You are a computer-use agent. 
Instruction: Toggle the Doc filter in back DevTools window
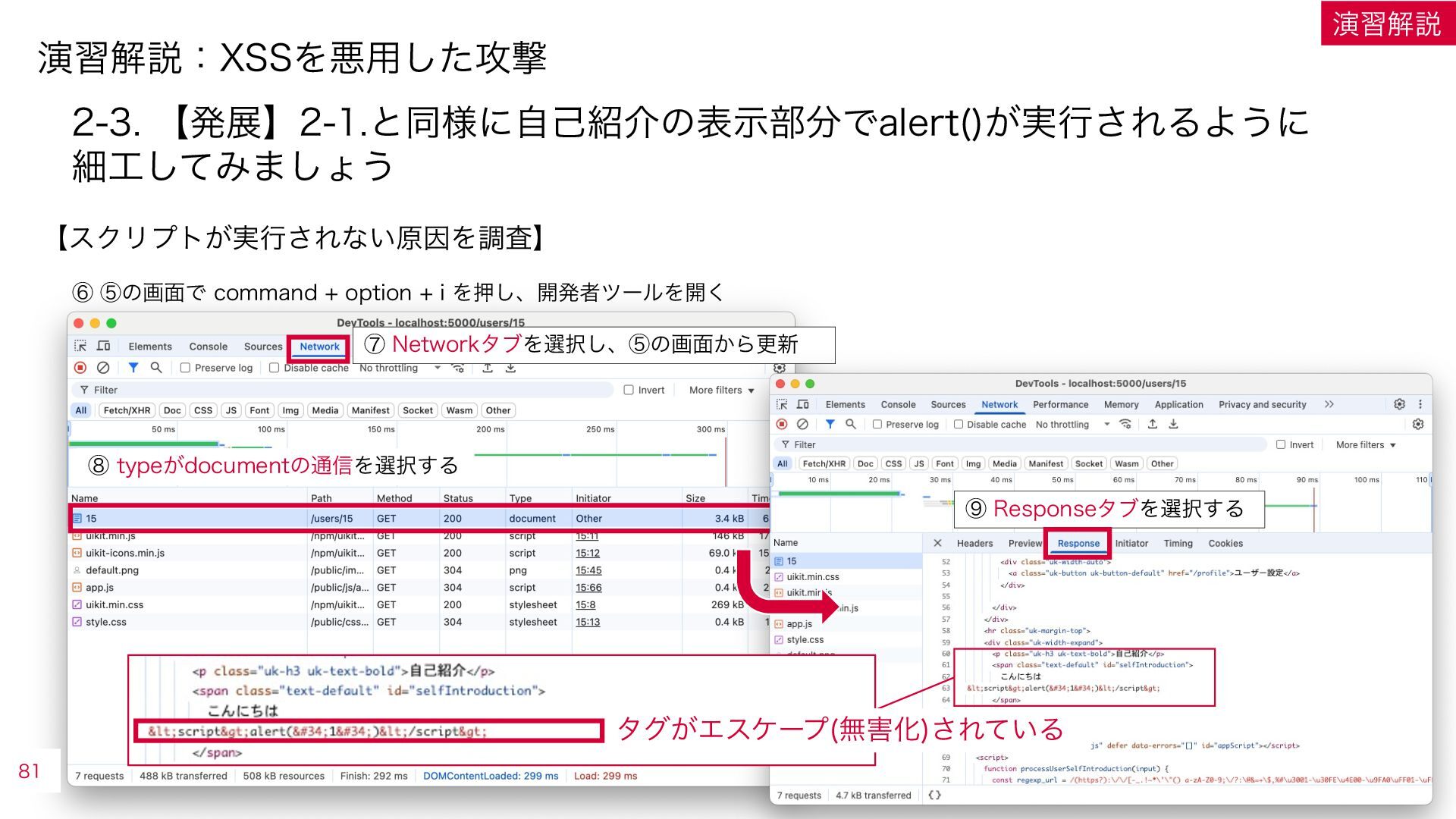172,410
